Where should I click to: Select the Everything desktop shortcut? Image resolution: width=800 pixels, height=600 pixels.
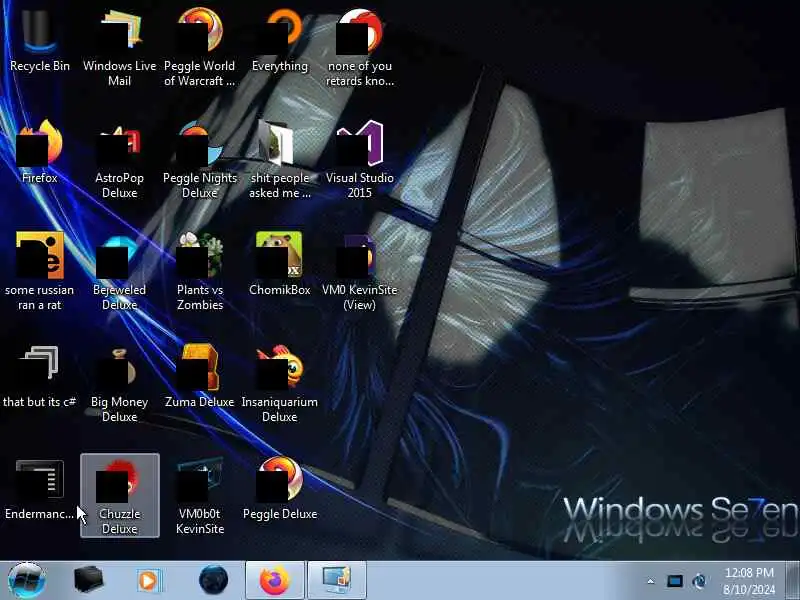point(280,41)
